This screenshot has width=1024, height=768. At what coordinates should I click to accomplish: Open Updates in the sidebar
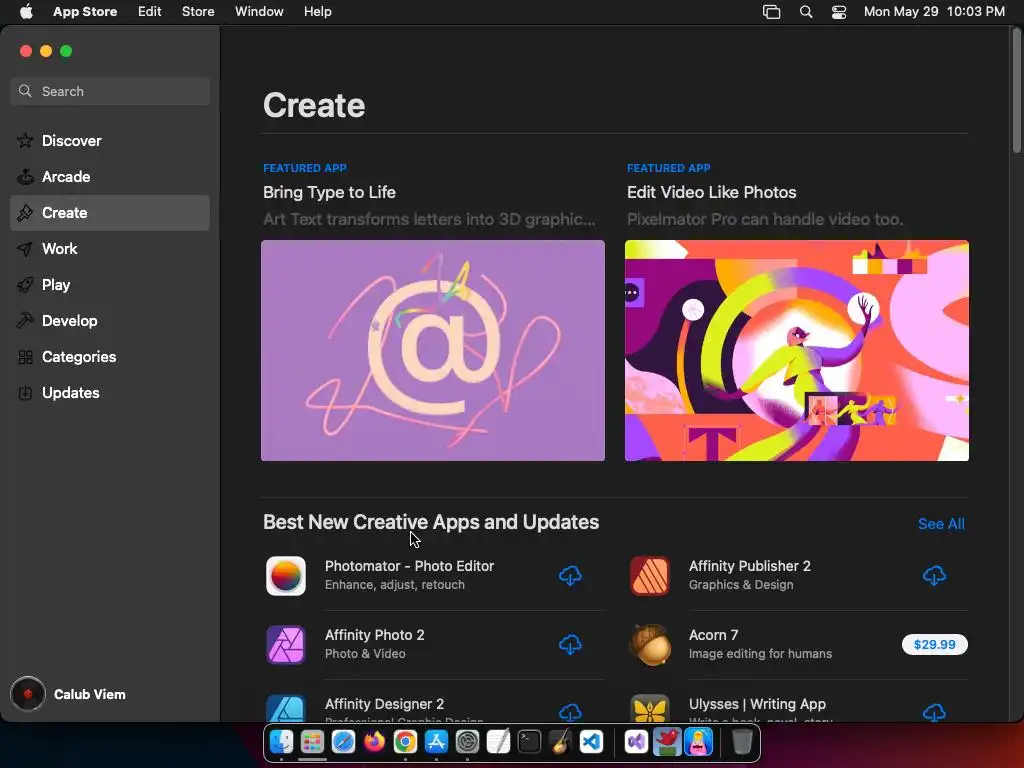coord(110,392)
